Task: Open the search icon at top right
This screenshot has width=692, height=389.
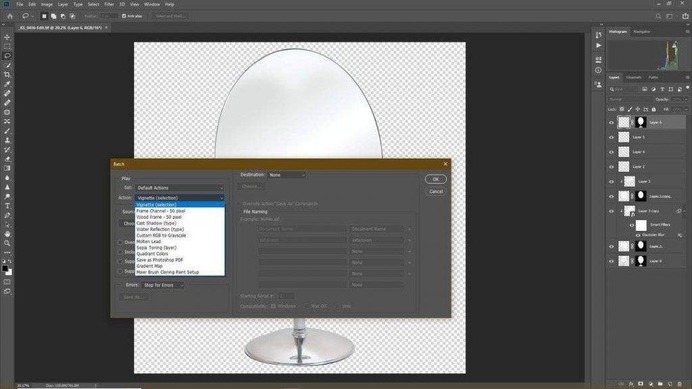Action: click(x=658, y=16)
